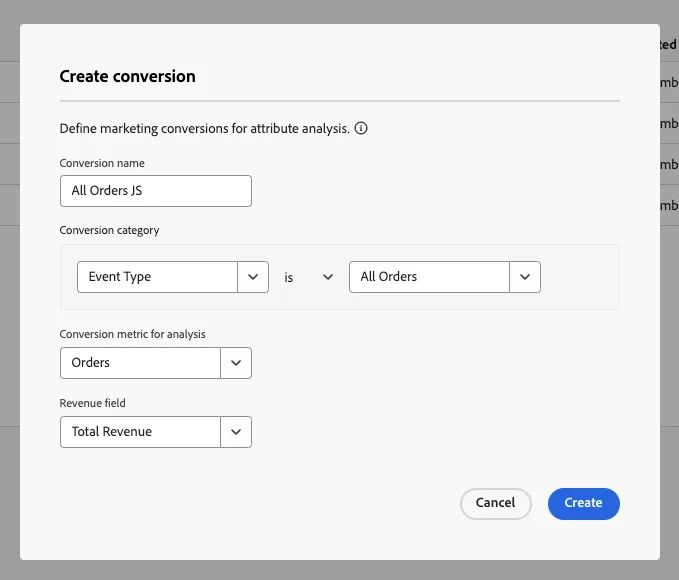
Task: Click the Revenue field label
Action: point(93,403)
